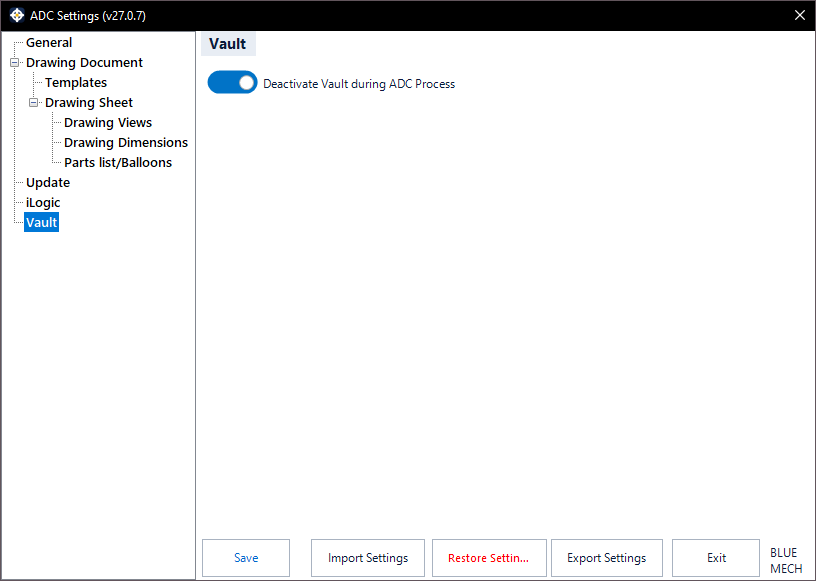This screenshot has height=581, width=816.
Task: Select Drawing Dimensions tree item
Action: [x=126, y=143]
